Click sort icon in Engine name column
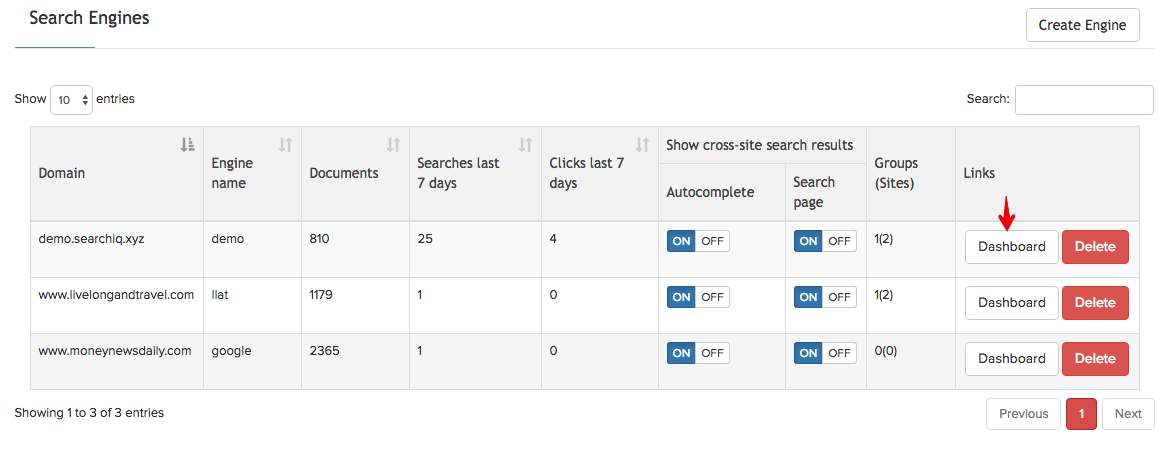Image resolution: width=1166 pixels, height=457 pixels. tap(285, 145)
